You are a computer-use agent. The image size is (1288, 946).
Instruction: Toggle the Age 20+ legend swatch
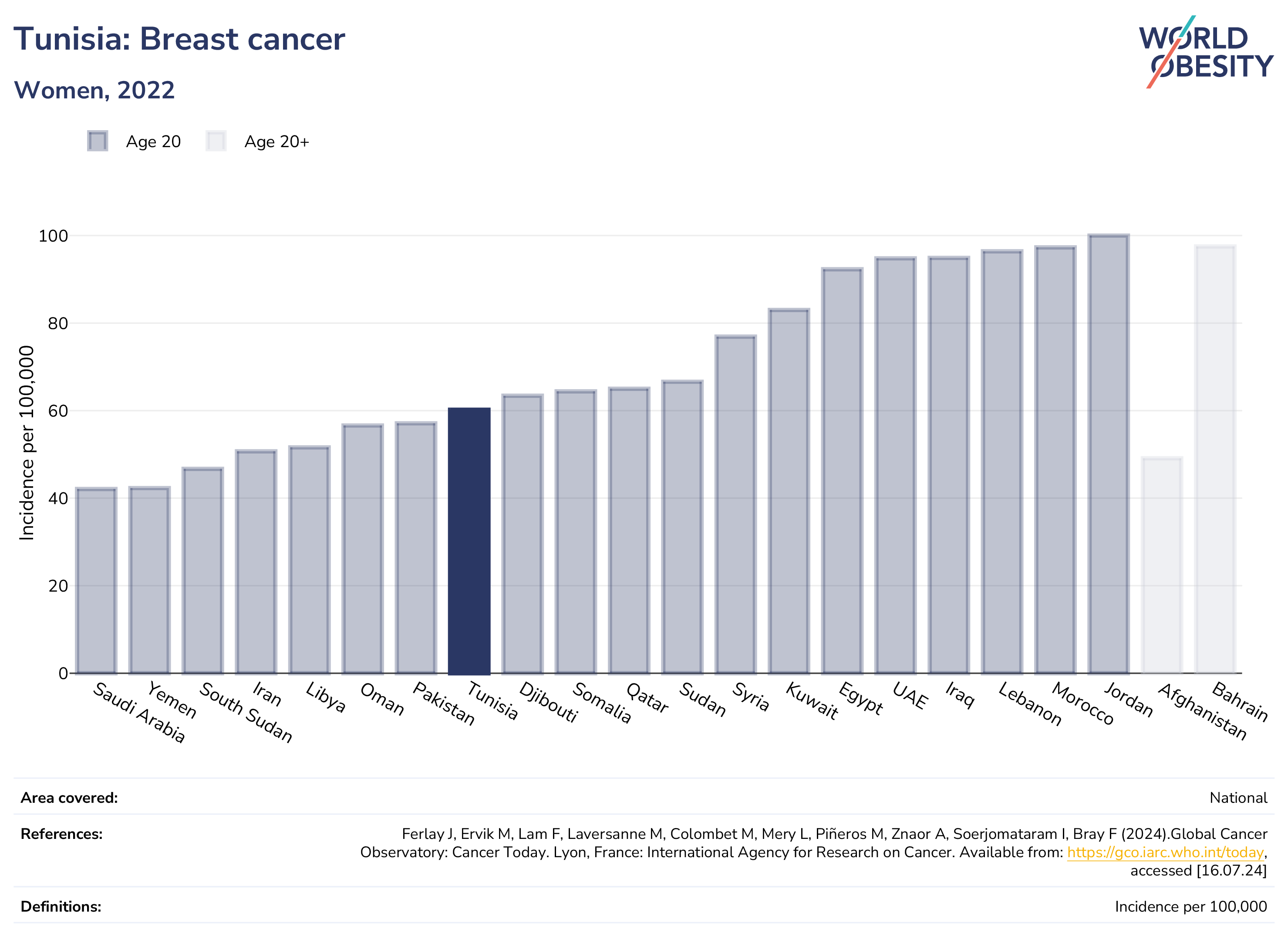(x=216, y=141)
